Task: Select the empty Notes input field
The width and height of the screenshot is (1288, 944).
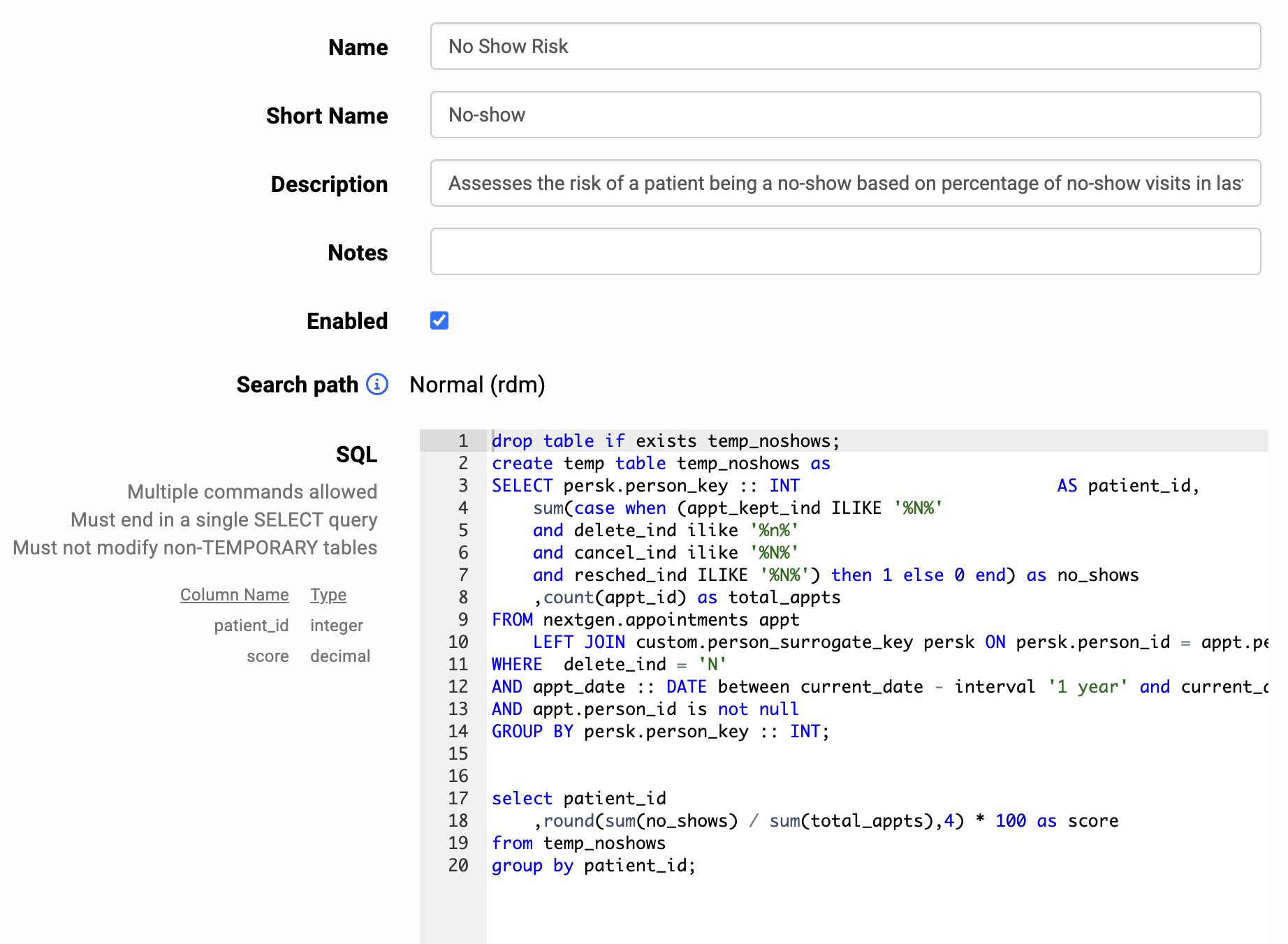Action: coord(845,251)
